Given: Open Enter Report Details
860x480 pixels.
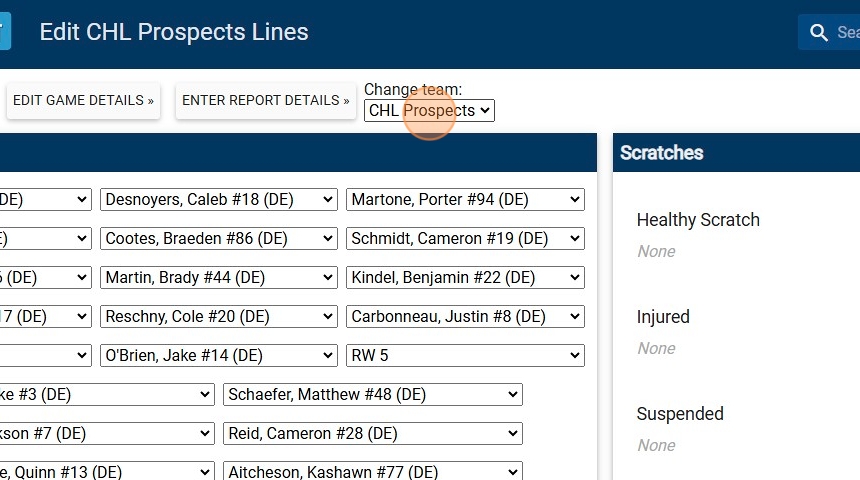Looking at the screenshot, I should point(265,100).
